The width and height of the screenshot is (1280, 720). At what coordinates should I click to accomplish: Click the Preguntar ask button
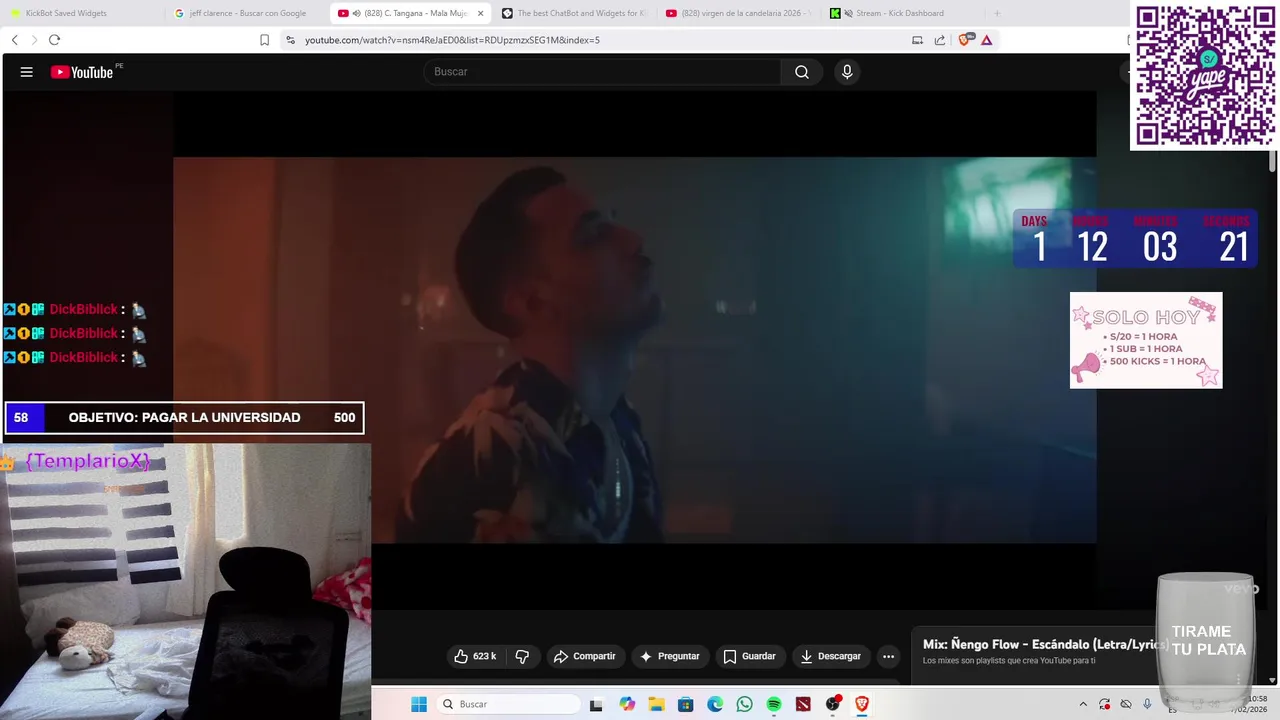point(670,656)
